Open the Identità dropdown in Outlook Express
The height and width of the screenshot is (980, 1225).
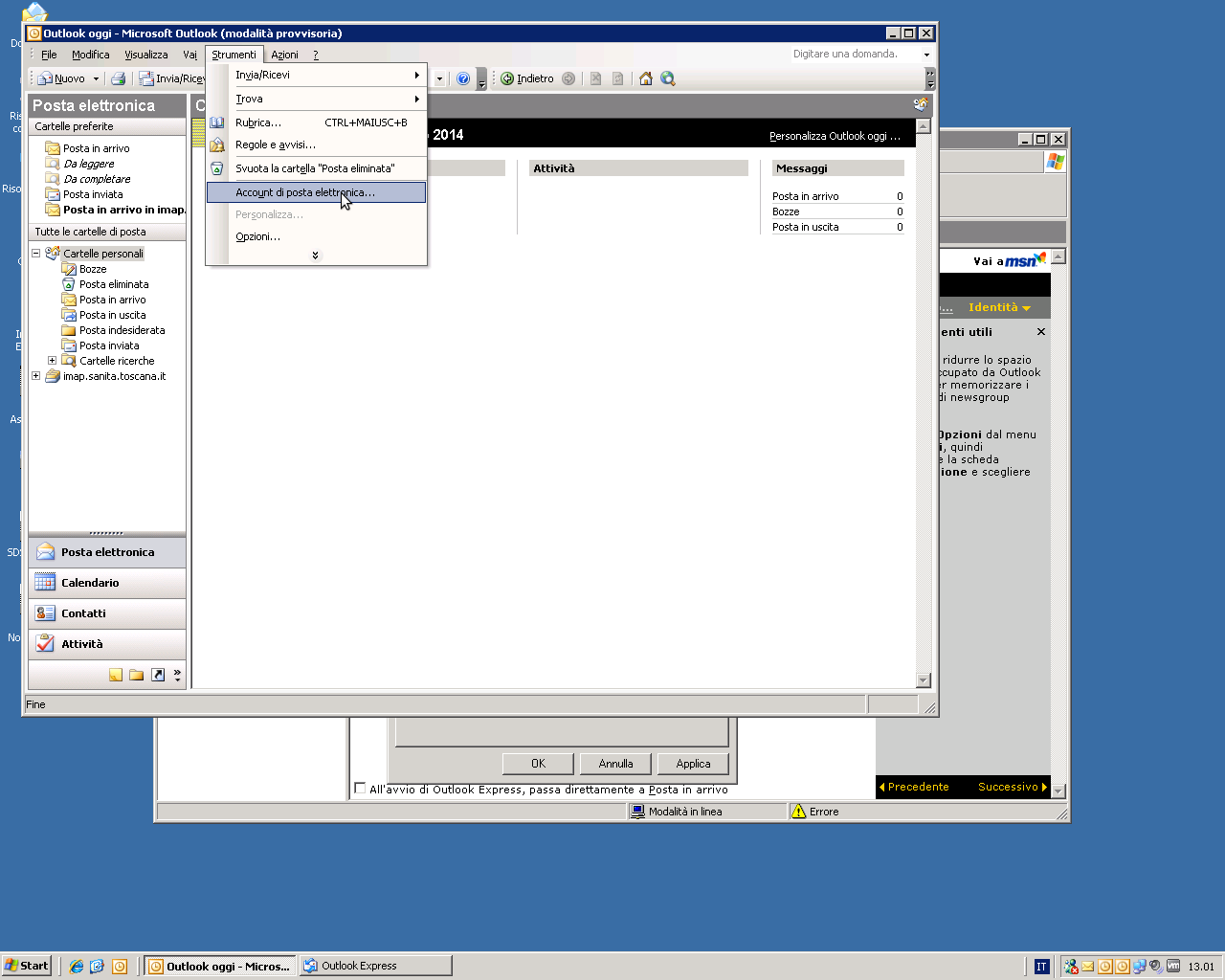click(999, 307)
